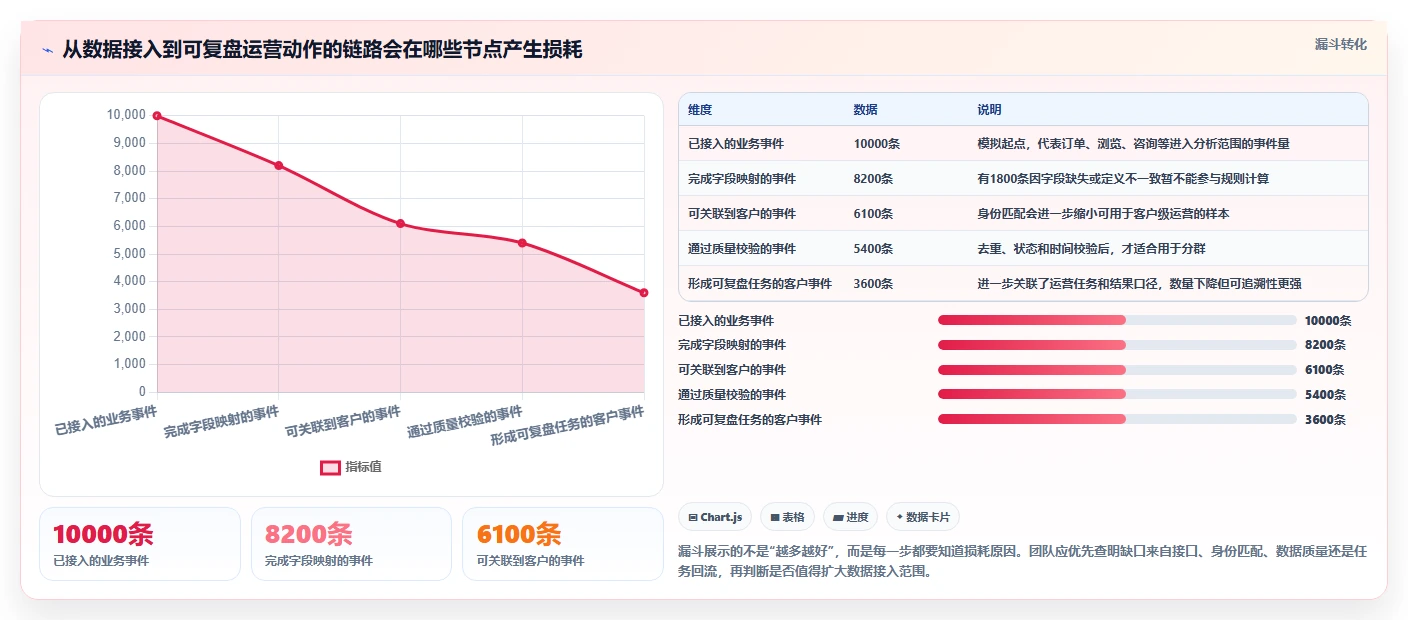This screenshot has width=1408, height=620.
Task: Click the 8200条 data card
Action: tap(351, 544)
